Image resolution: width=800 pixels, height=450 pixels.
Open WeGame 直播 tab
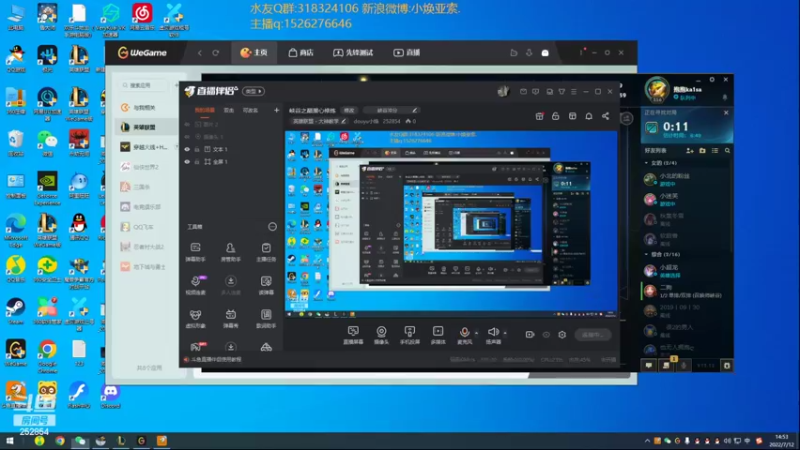click(x=407, y=53)
